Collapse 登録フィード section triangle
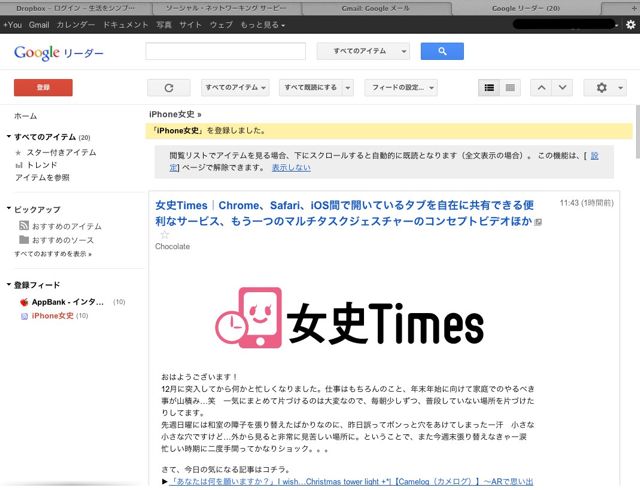This screenshot has height=490, width=640. pos(9,284)
